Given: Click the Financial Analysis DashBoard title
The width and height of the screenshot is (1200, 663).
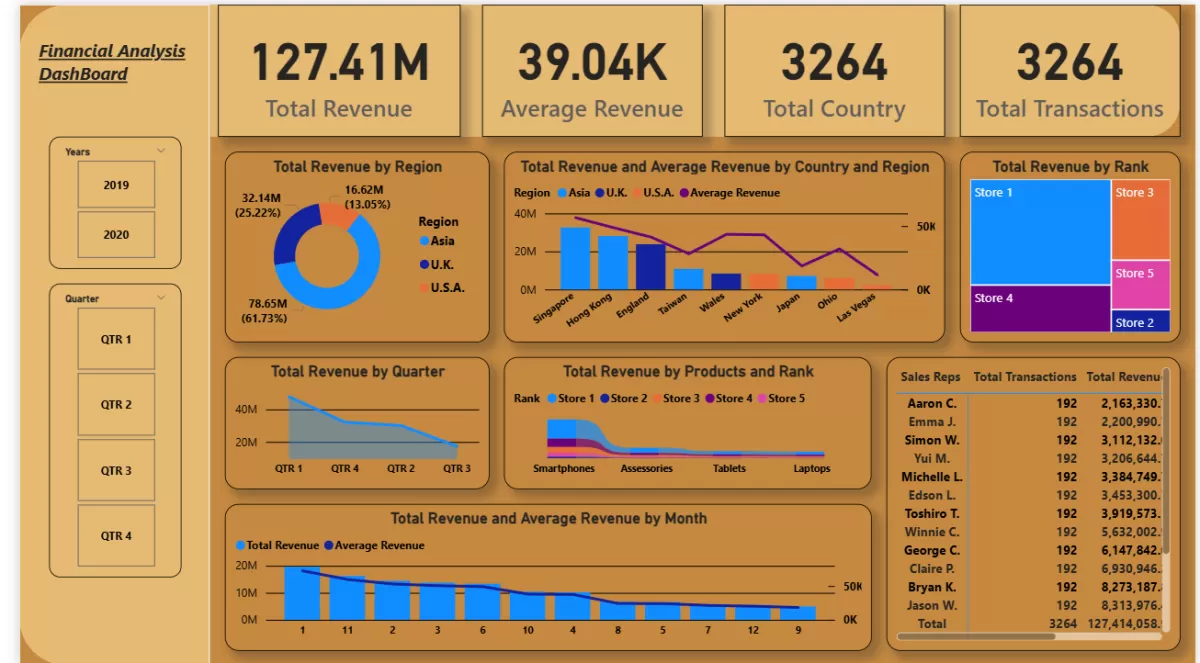Looking at the screenshot, I should point(112,62).
